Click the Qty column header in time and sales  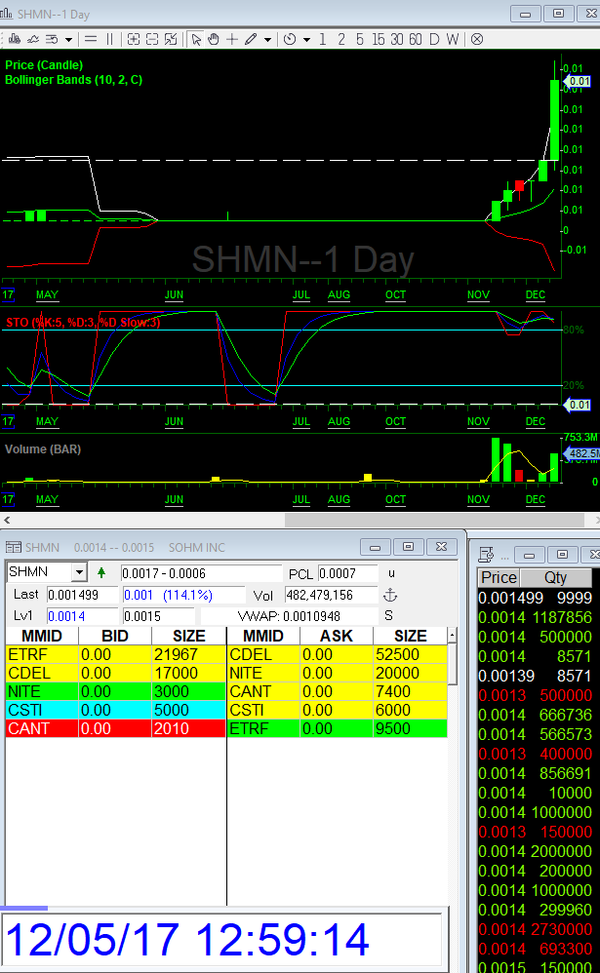tap(555, 577)
